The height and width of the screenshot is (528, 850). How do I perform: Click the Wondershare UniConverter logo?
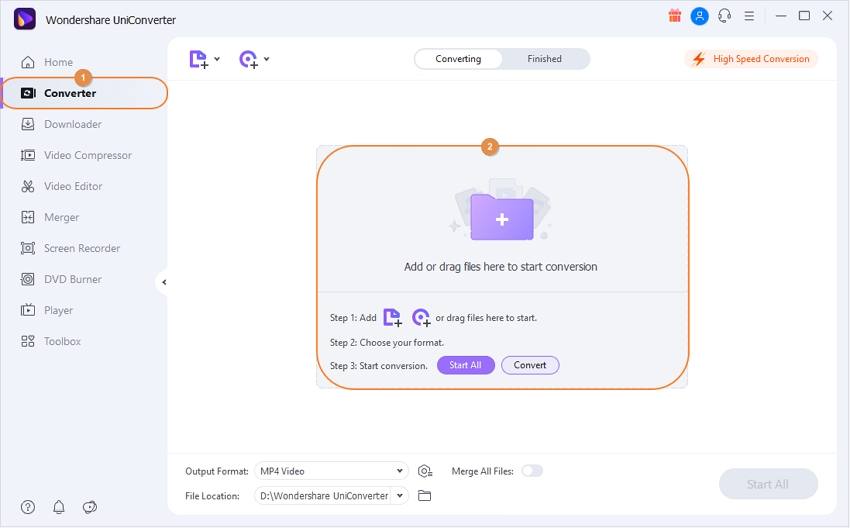pyautogui.click(x=24, y=19)
